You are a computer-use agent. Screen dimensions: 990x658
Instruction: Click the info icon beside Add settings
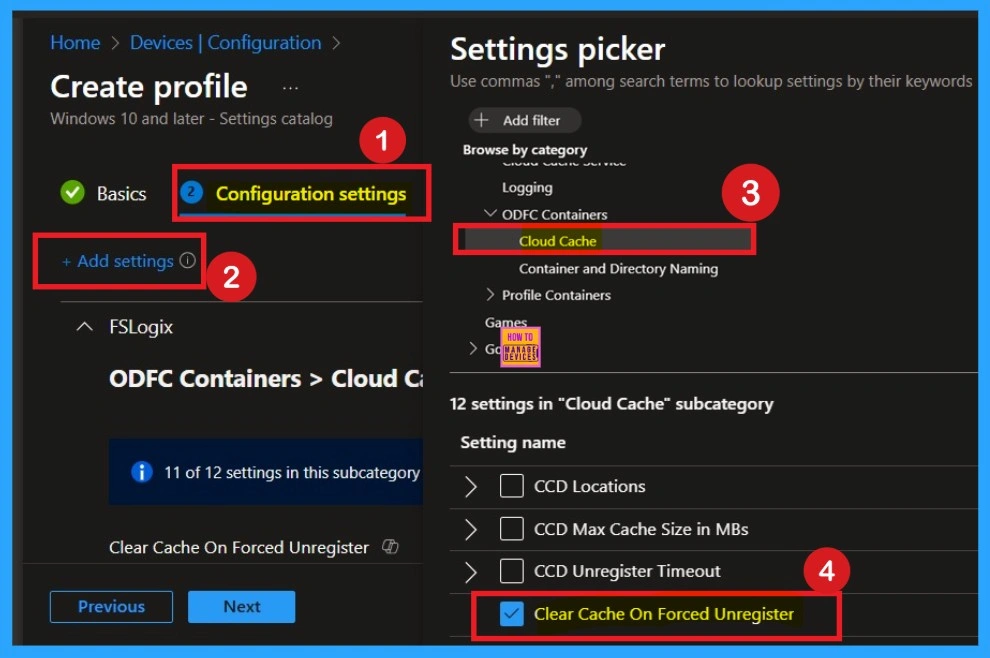pyautogui.click(x=188, y=261)
